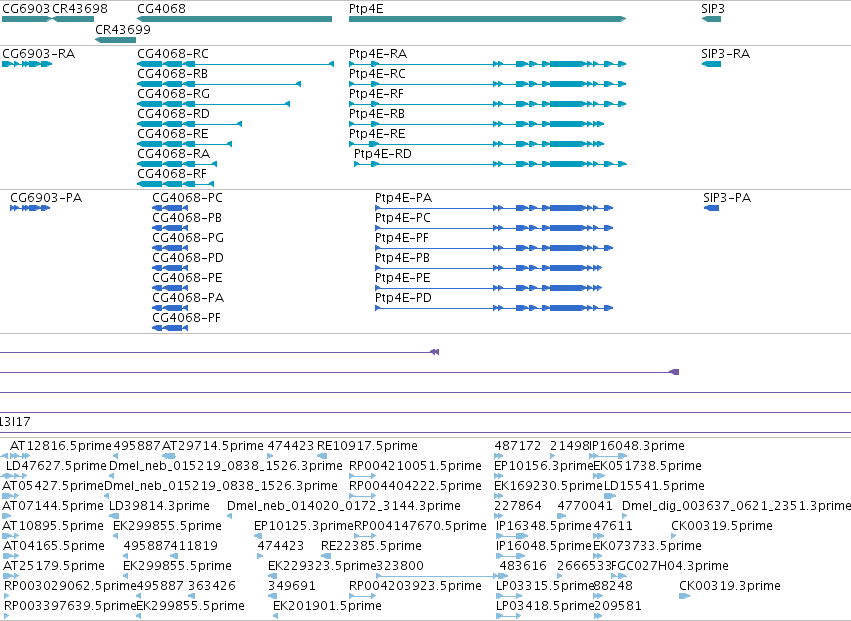The image size is (851, 621).
Task: Select the CR43698 gene label
Action: [80, 9]
